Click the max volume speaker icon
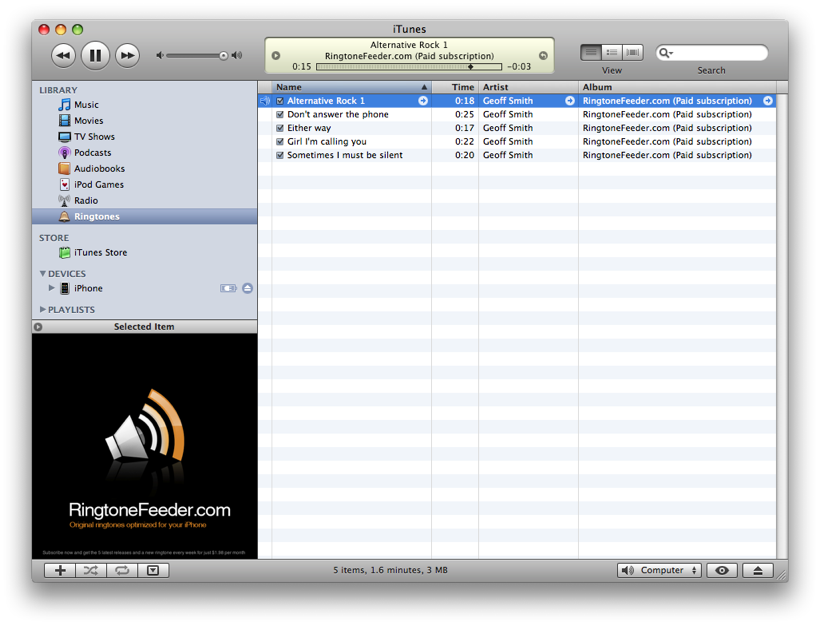Viewport: 820px width, 626px height. pos(237,55)
